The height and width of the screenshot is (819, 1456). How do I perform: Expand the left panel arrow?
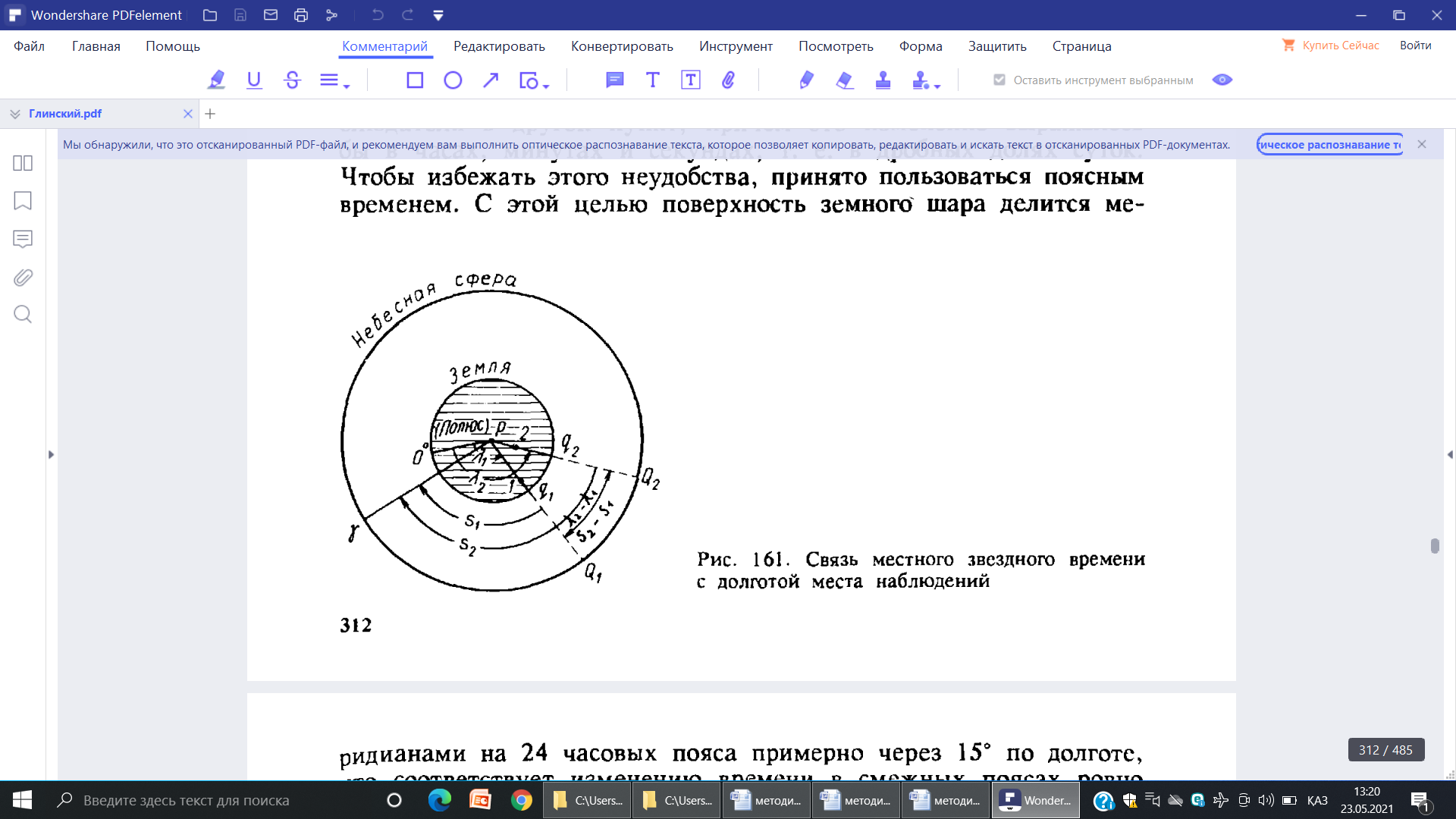[x=51, y=454]
